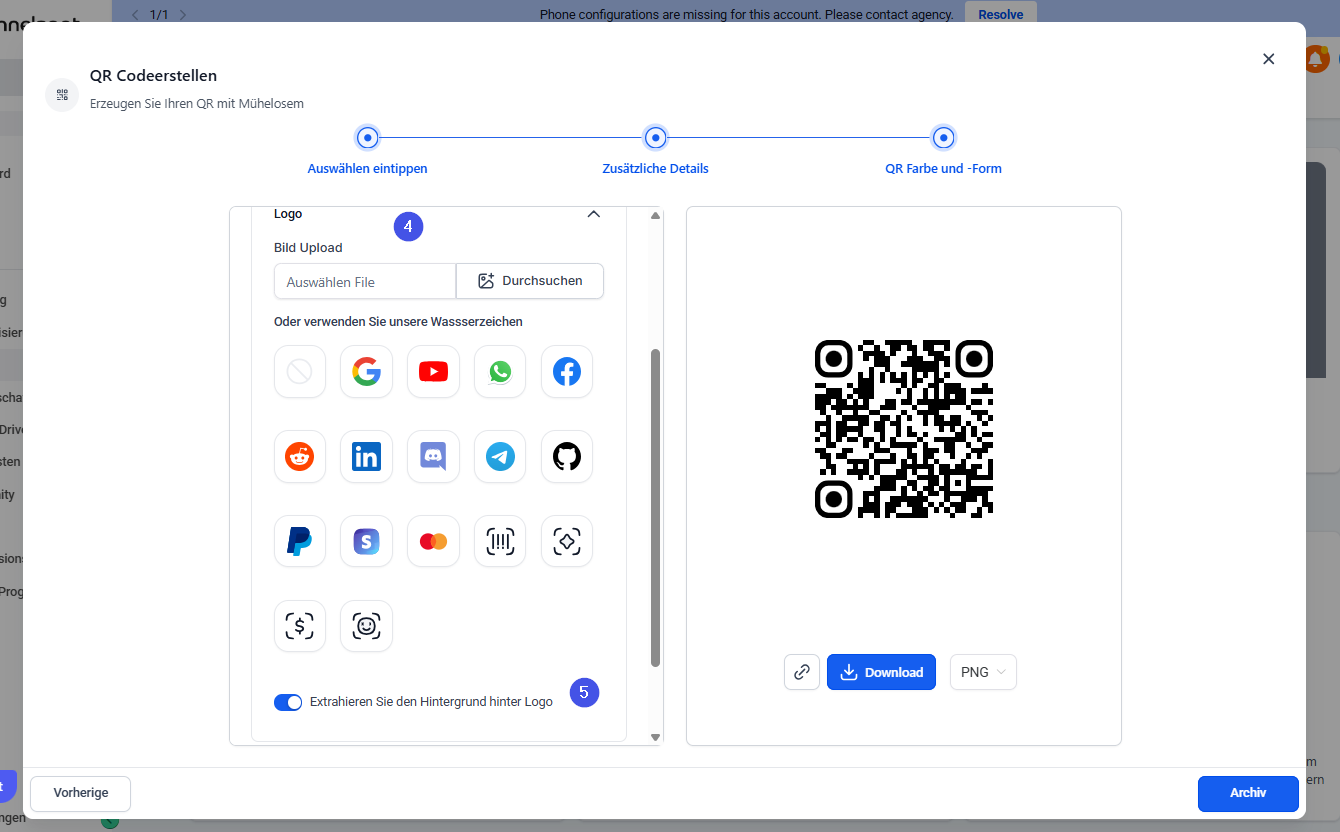Click the Vorherige button
This screenshot has width=1340, height=832.
coord(81,793)
